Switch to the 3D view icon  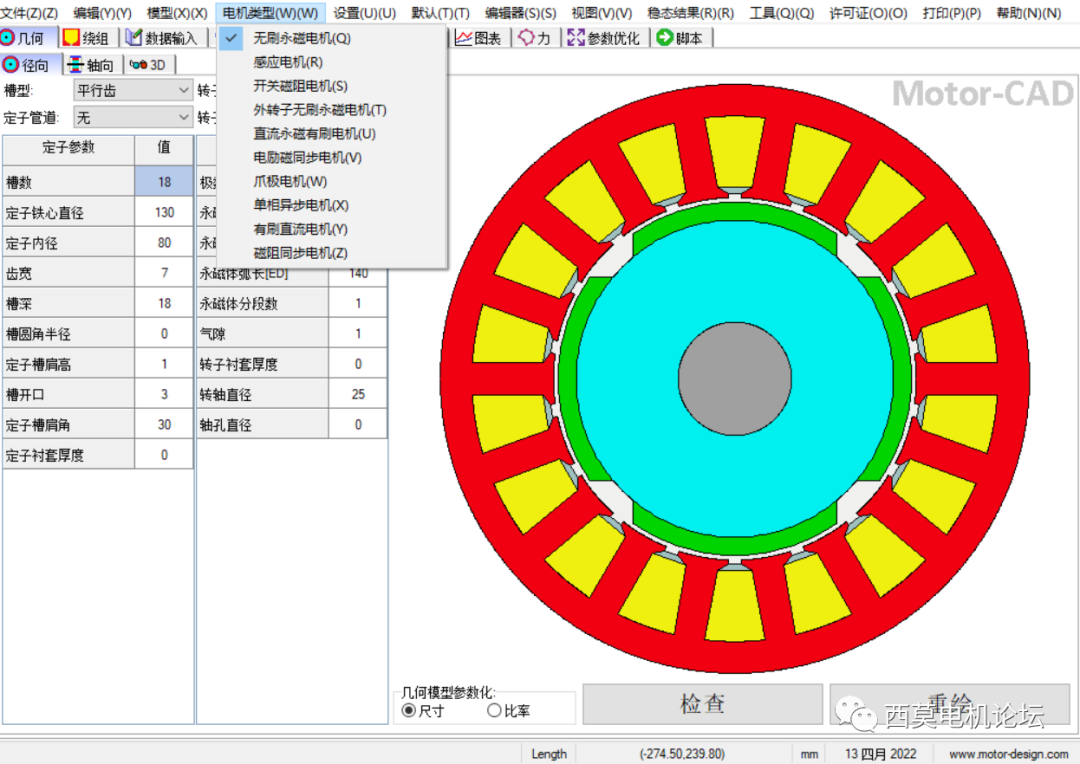point(147,64)
